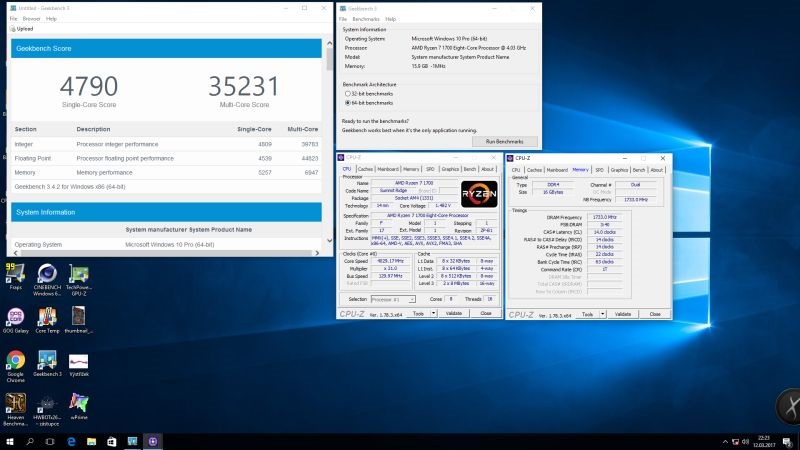800x450 pixels.
Task: Launch TechPowerUp GPU-Z from the desktop
Action: tap(79, 280)
